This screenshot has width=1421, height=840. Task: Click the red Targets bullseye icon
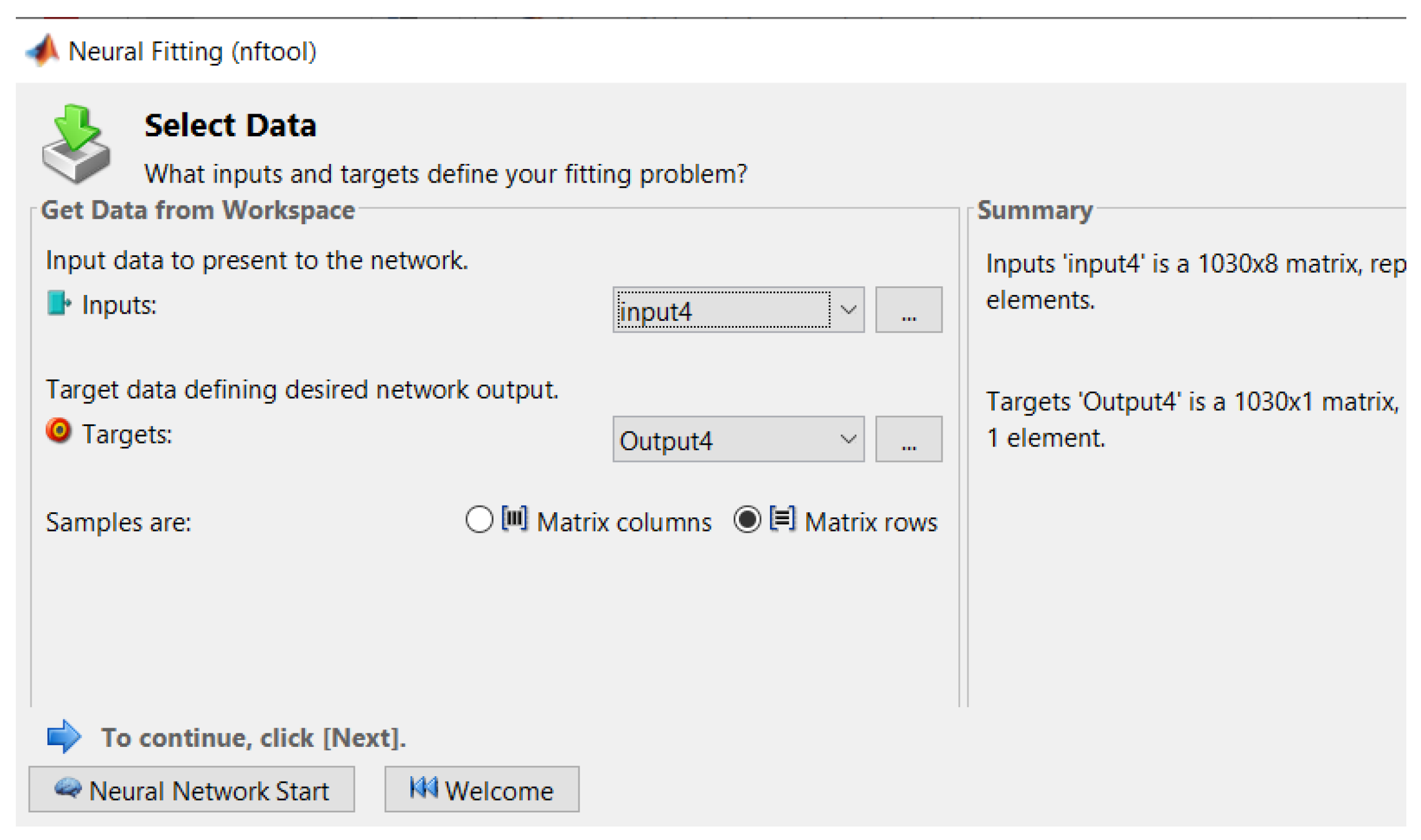tap(58, 431)
